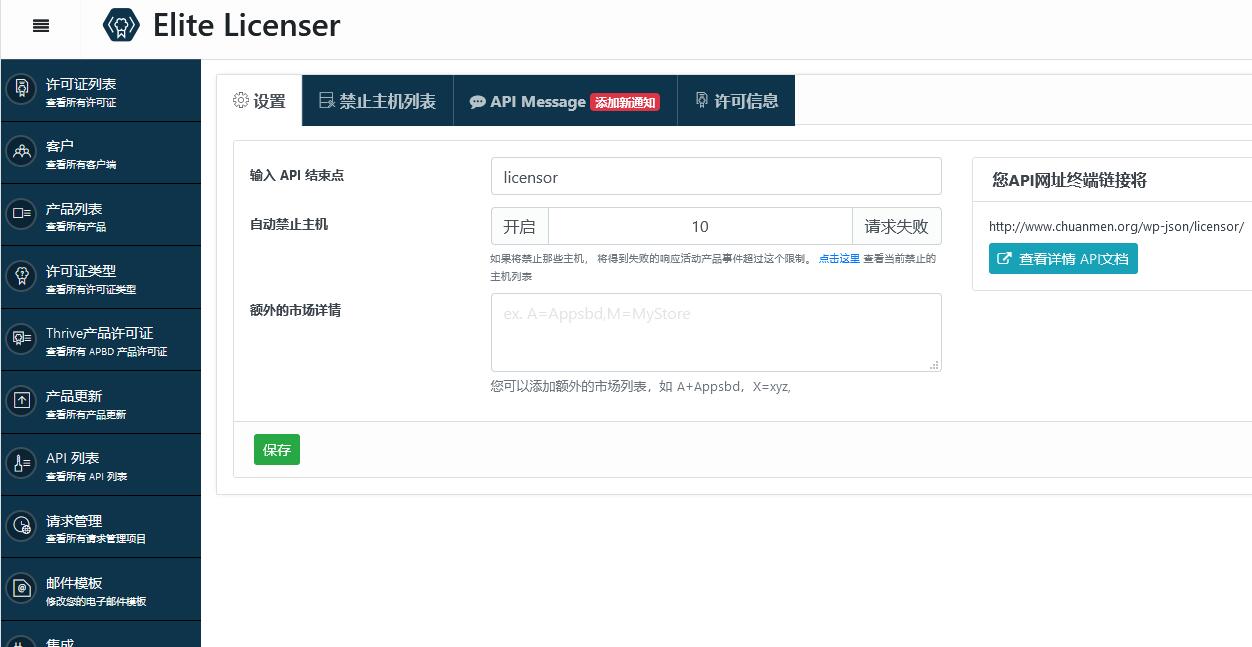Toggle the hamburger sidebar menu
This screenshot has height=647, width=1252.
click(x=41, y=26)
